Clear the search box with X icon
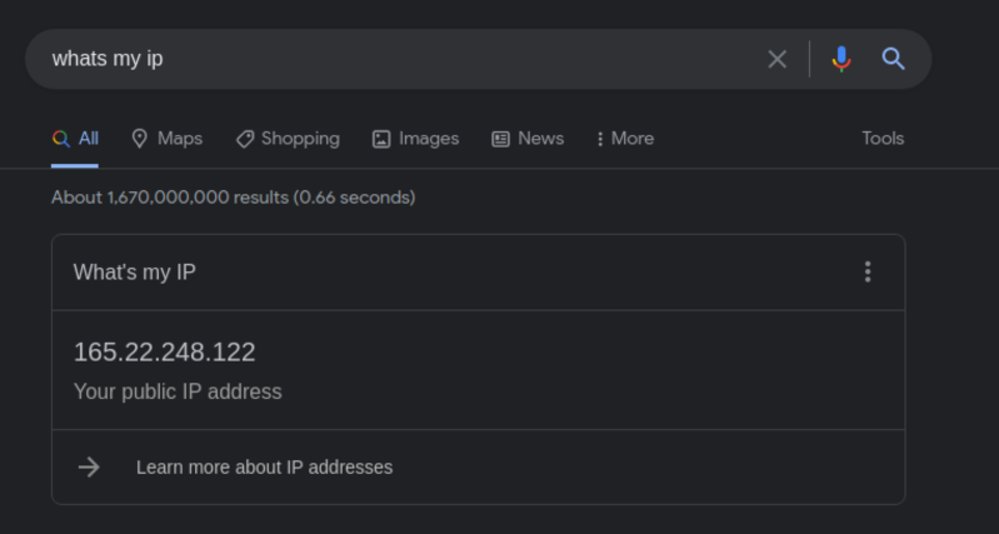The width and height of the screenshot is (999, 534). [777, 59]
